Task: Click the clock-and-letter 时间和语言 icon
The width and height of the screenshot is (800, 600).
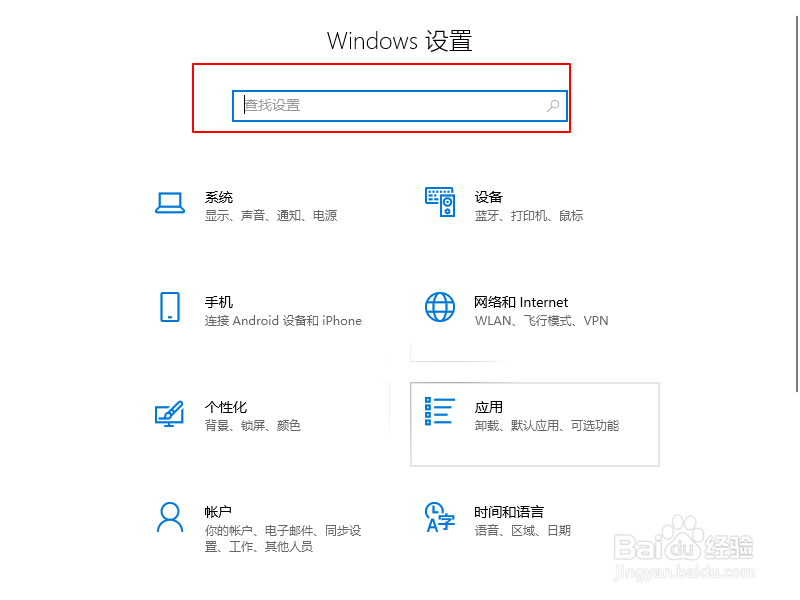Action: coord(440,517)
